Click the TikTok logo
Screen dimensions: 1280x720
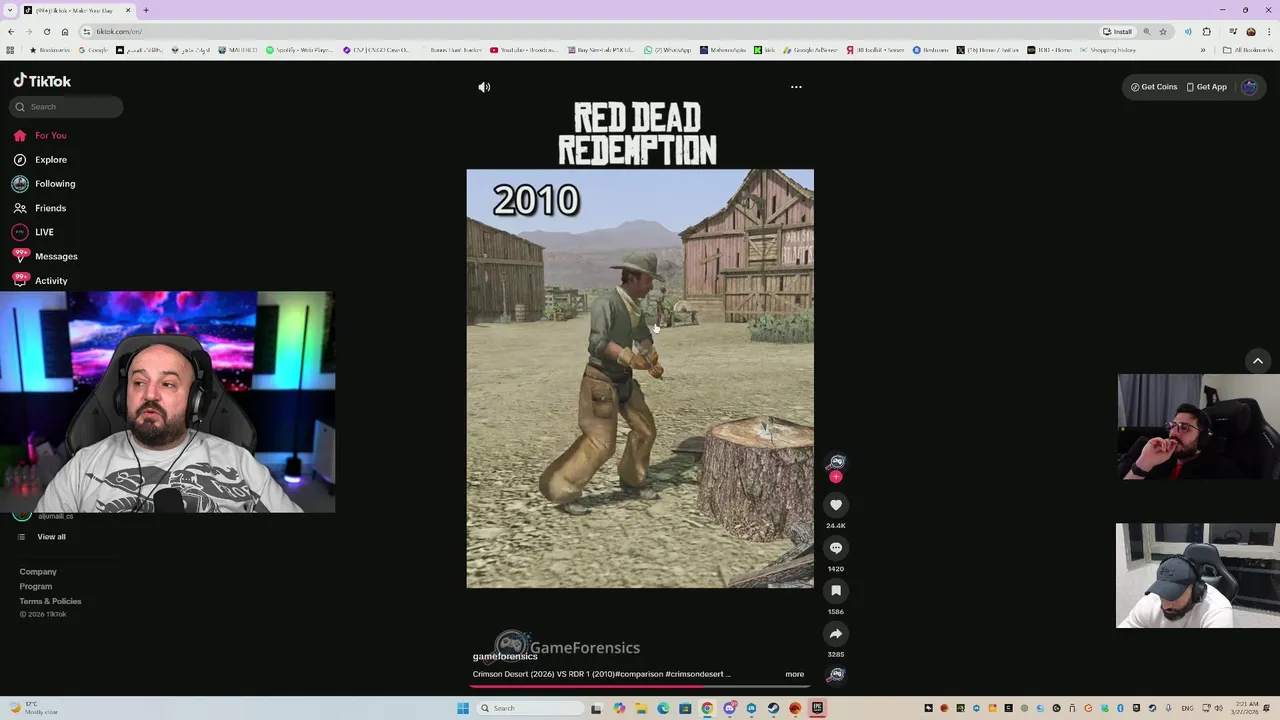tap(42, 81)
